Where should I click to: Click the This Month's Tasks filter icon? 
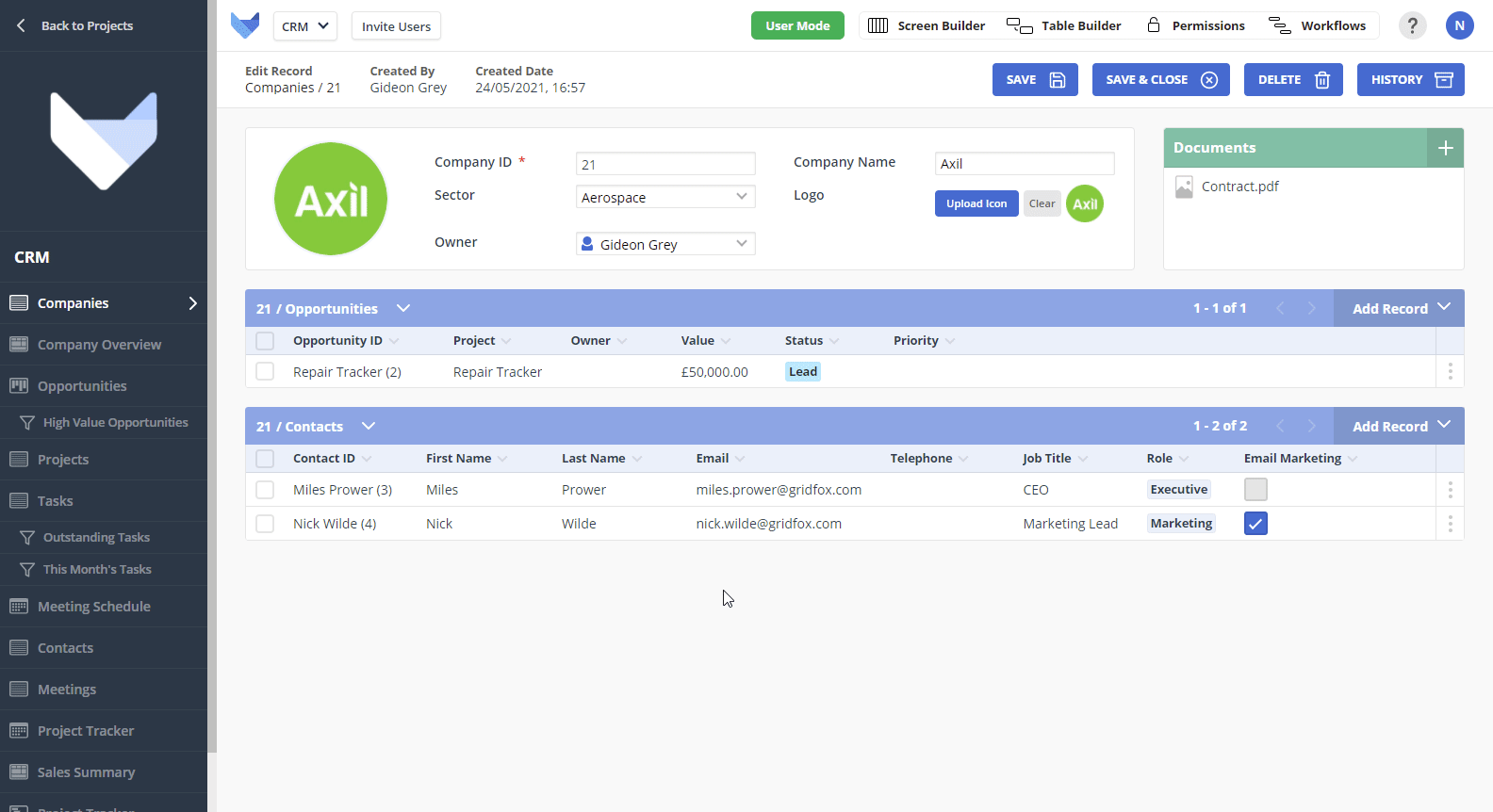[x=27, y=570]
